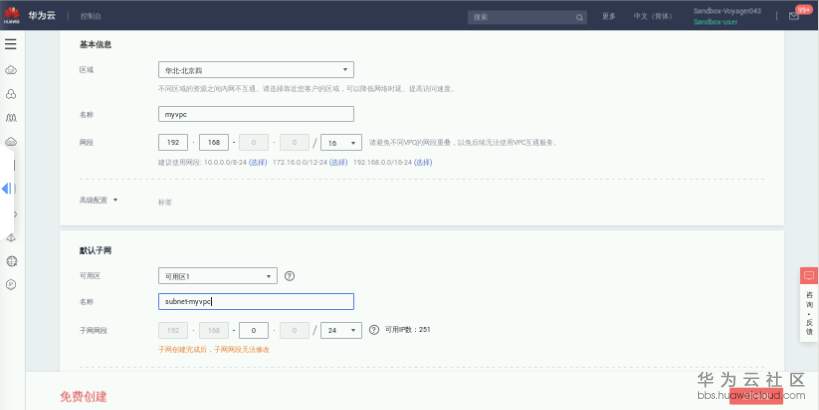Click the second network octet field 168
This screenshot has width=819, height=410.
pos(214,142)
